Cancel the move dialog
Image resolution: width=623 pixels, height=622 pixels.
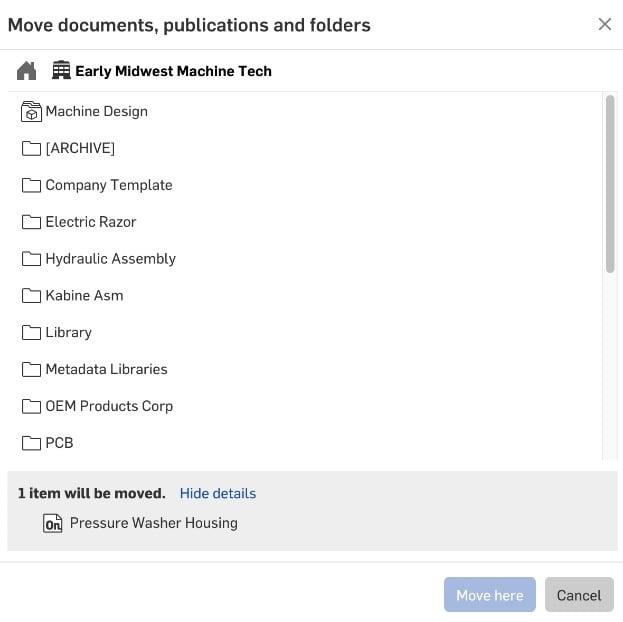pos(579,595)
